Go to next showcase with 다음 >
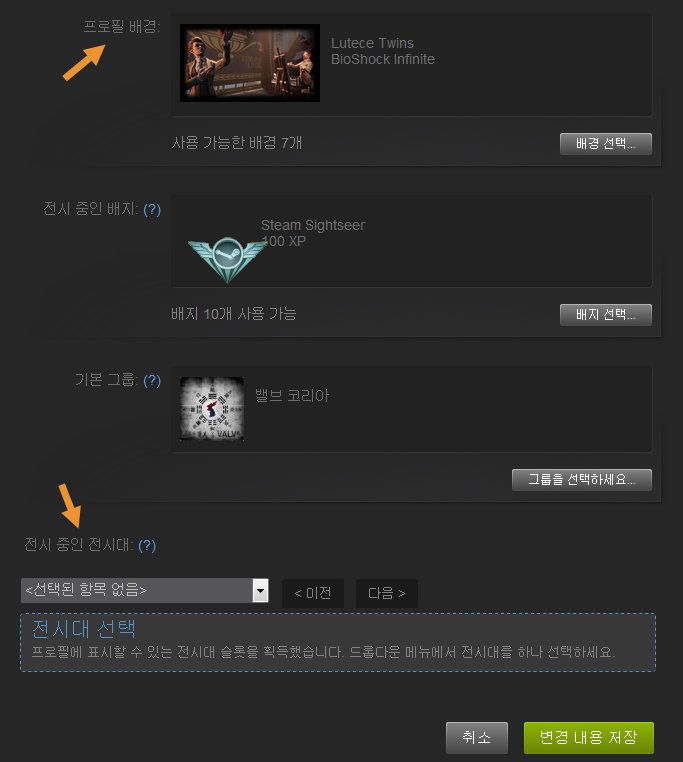Screen dimensions: 683x762 pos(386,593)
